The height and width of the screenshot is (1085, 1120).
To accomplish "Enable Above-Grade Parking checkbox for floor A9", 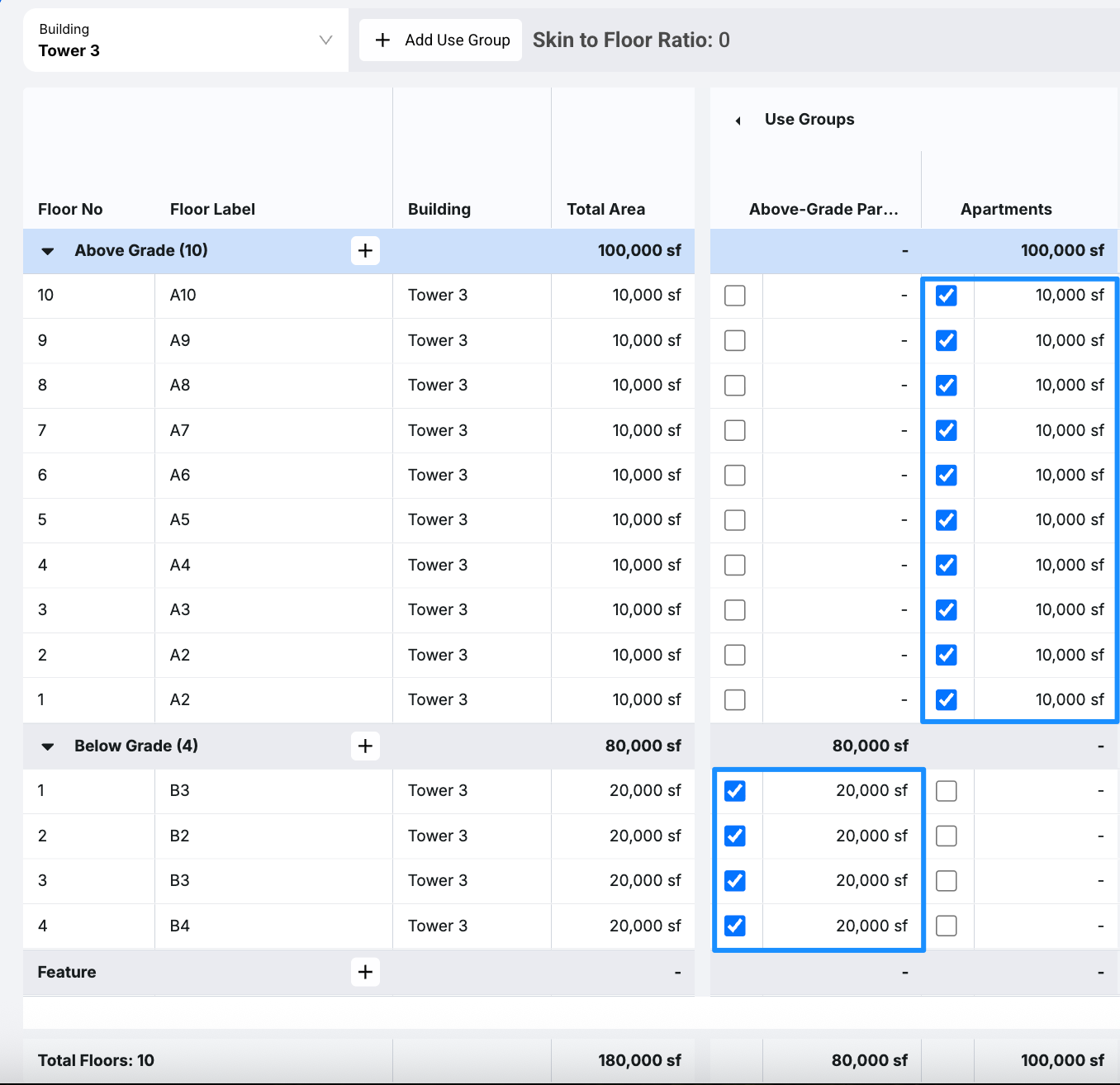I will [734, 340].
